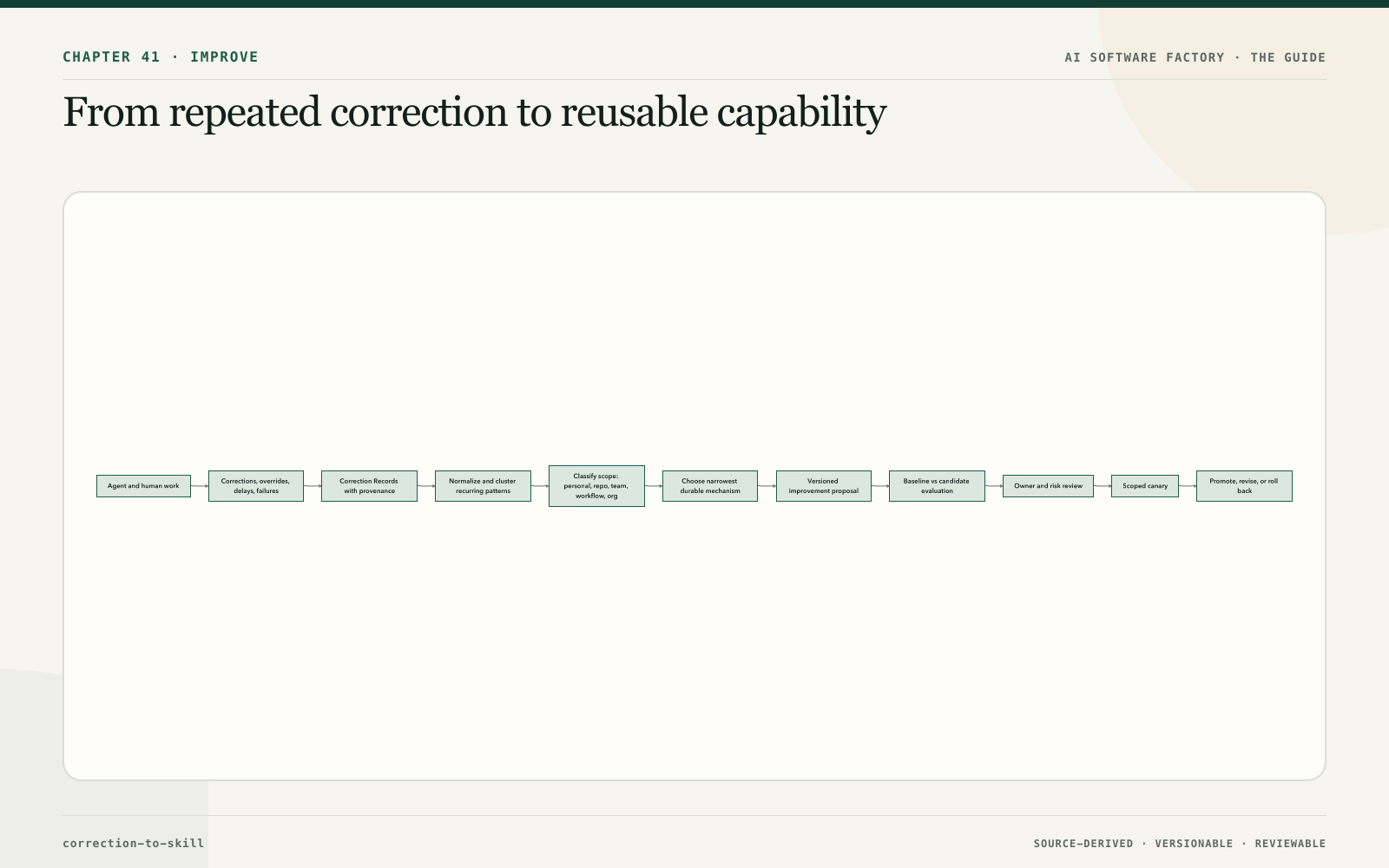
Task: Select 'Baseline vs candidate evaluation' box
Action: click(x=937, y=486)
